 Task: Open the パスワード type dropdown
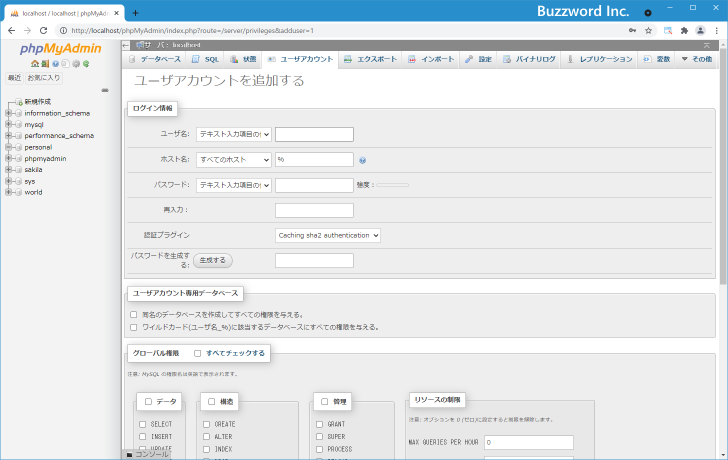pyautogui.click(x=234, y=185)
